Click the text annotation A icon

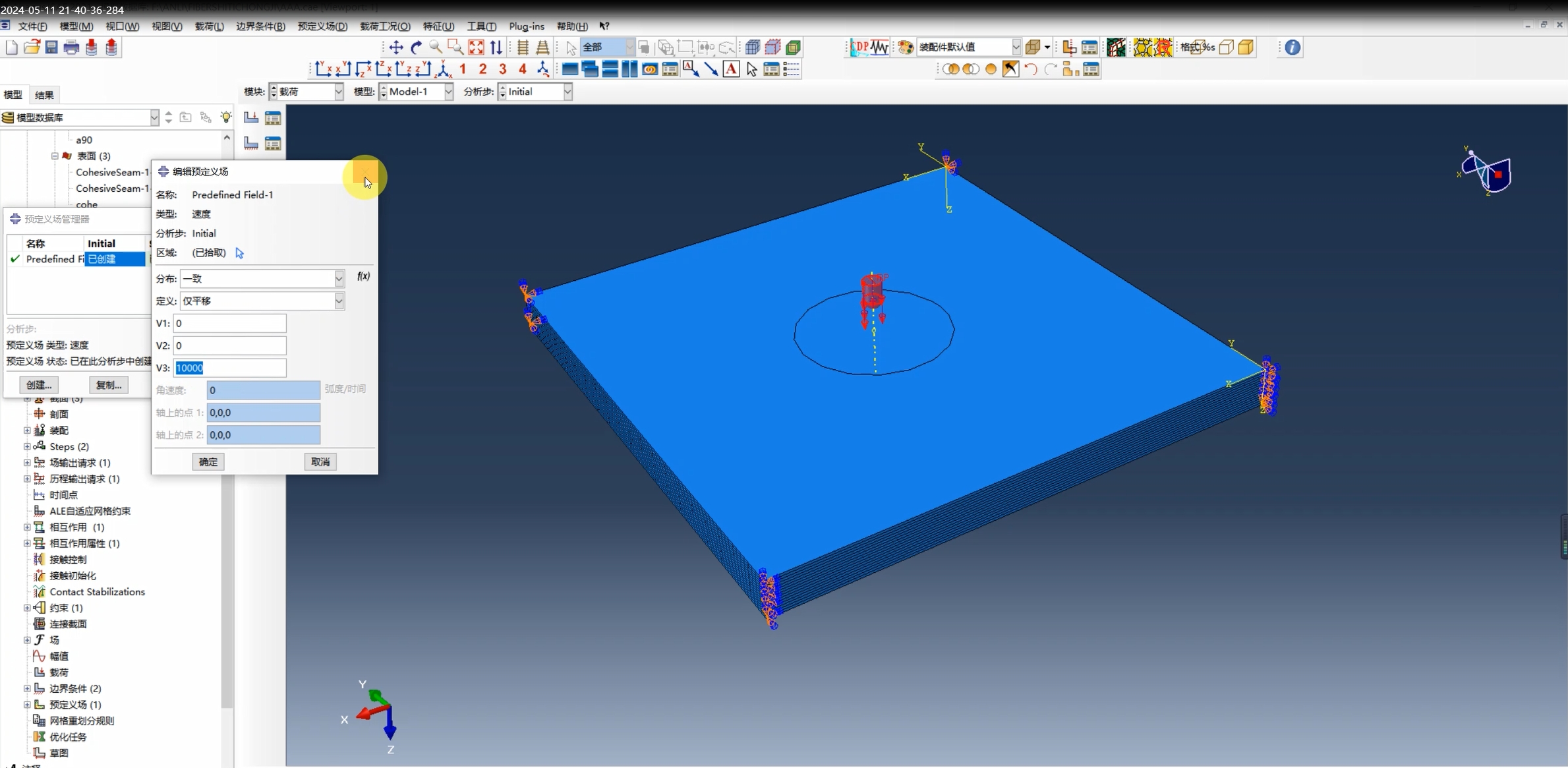point(731,69)
